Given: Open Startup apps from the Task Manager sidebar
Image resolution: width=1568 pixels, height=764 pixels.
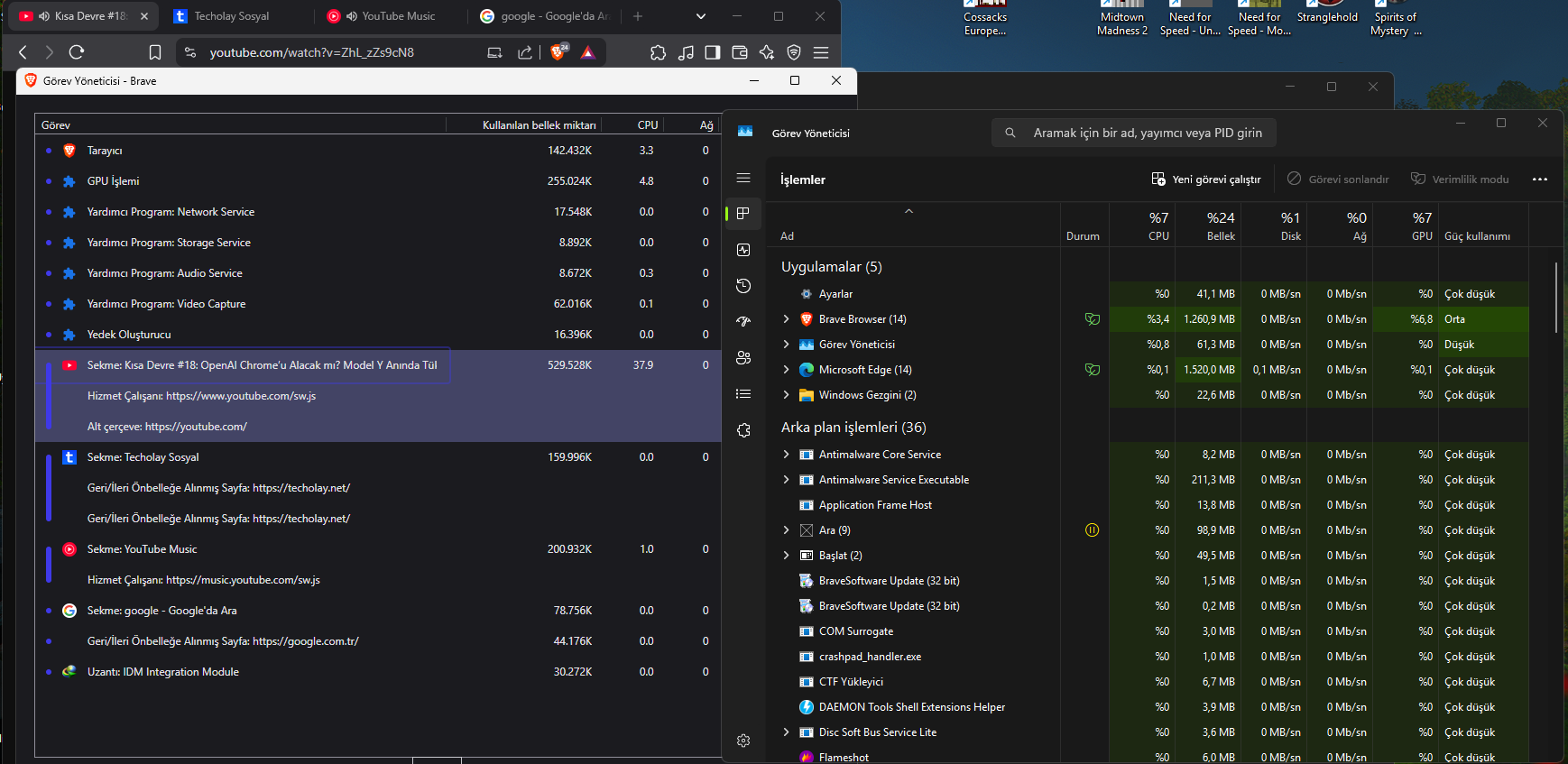Looking at the screenshot, I should pyautogui.click(x=743, y=321).
